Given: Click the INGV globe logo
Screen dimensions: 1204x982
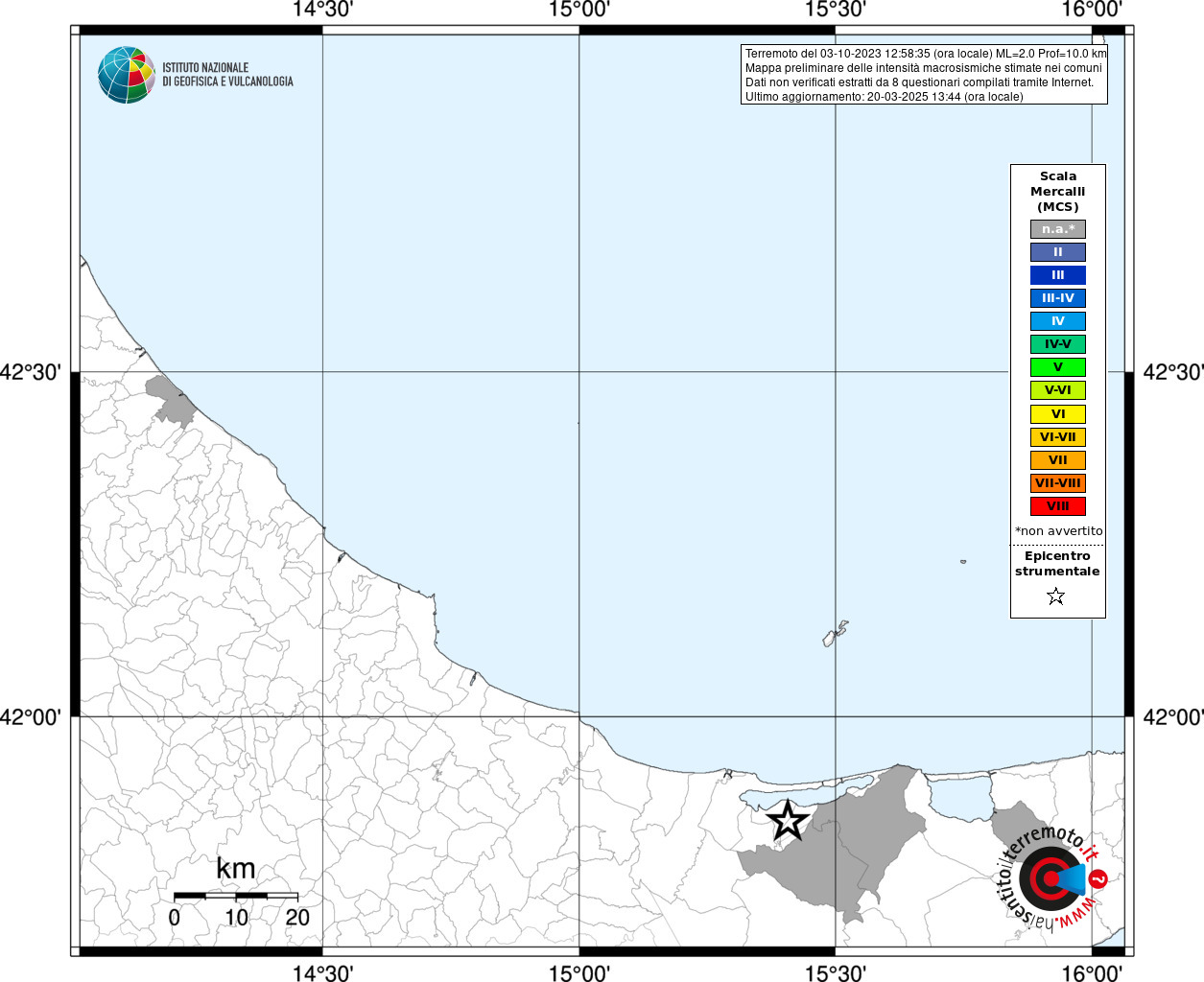Looking at the screenshot, I should coord(127,75).
